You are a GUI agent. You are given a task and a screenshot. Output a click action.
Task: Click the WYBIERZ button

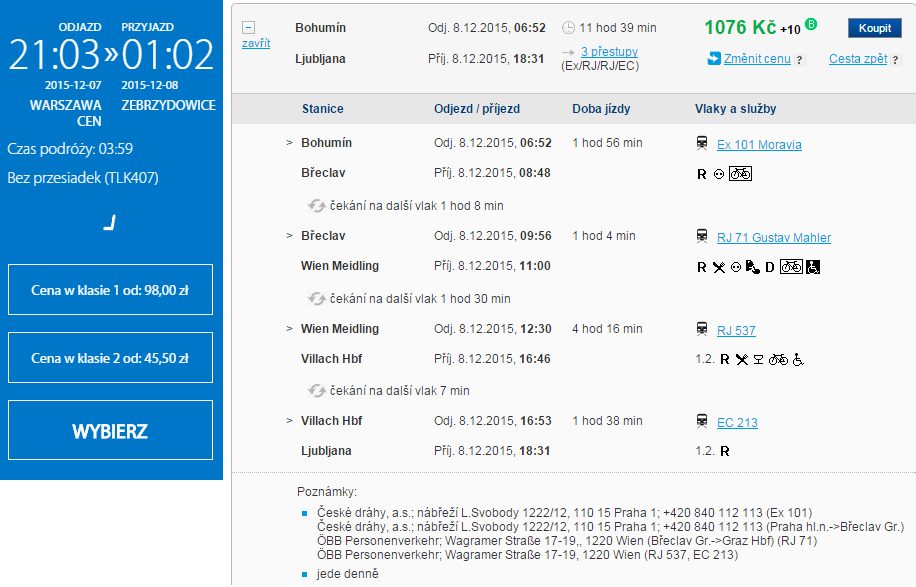tap(110, 430)
